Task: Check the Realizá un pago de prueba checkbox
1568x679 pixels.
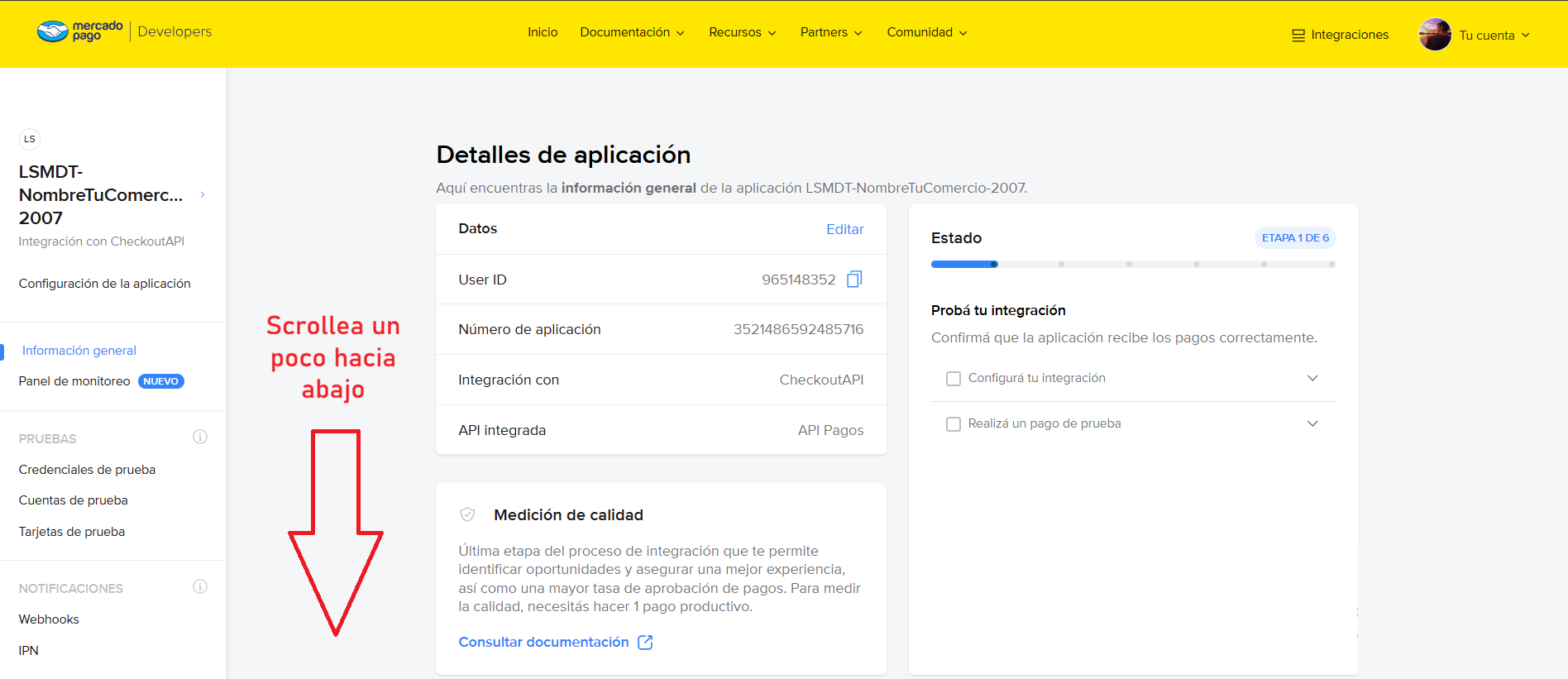Action: click(x=954, y=423)
